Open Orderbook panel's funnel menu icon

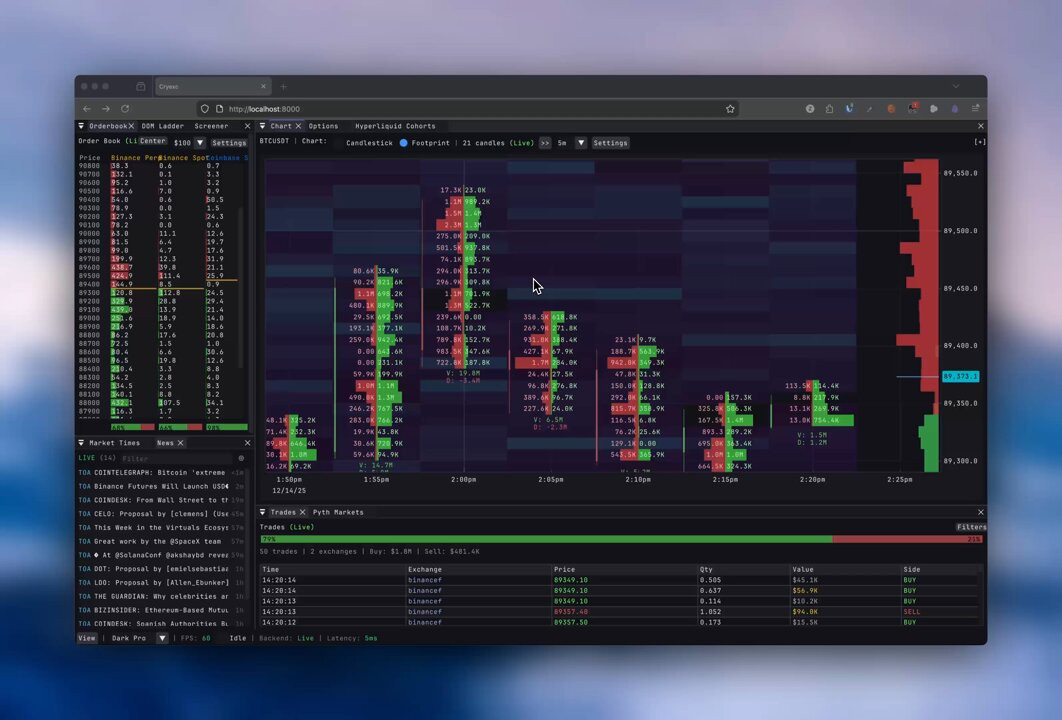81,126
